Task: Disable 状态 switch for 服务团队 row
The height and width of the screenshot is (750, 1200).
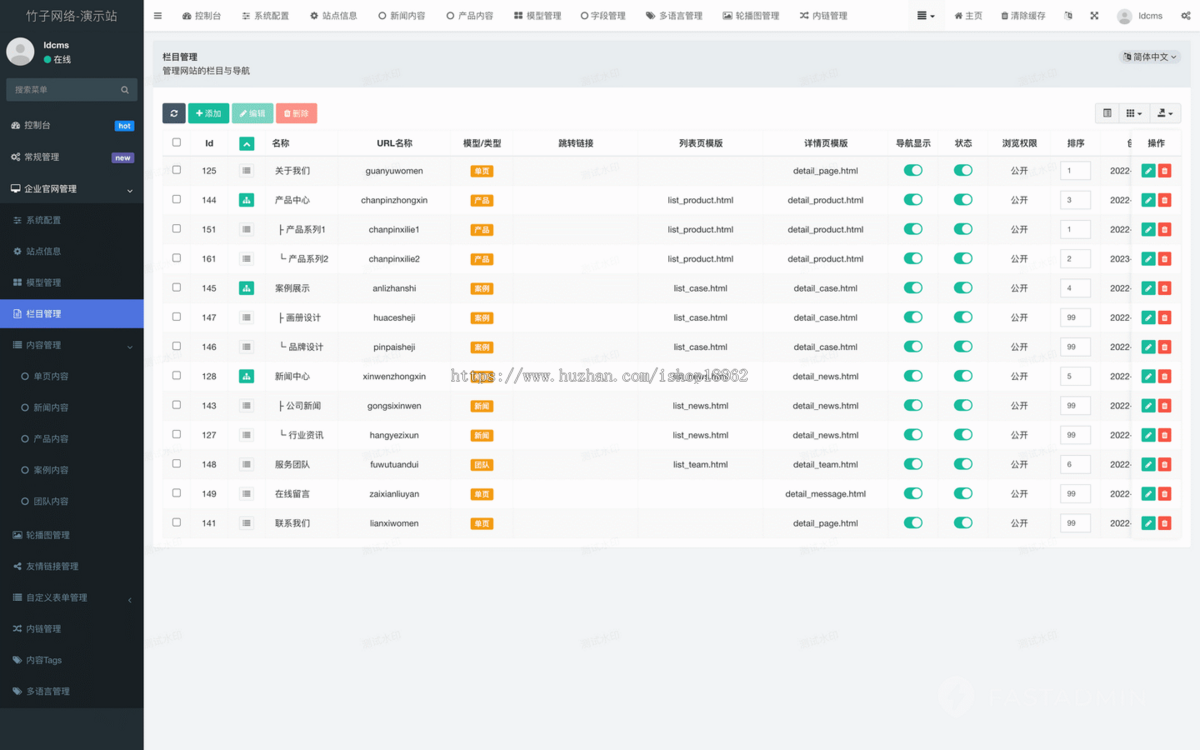Action: click(x=963, y=464)
